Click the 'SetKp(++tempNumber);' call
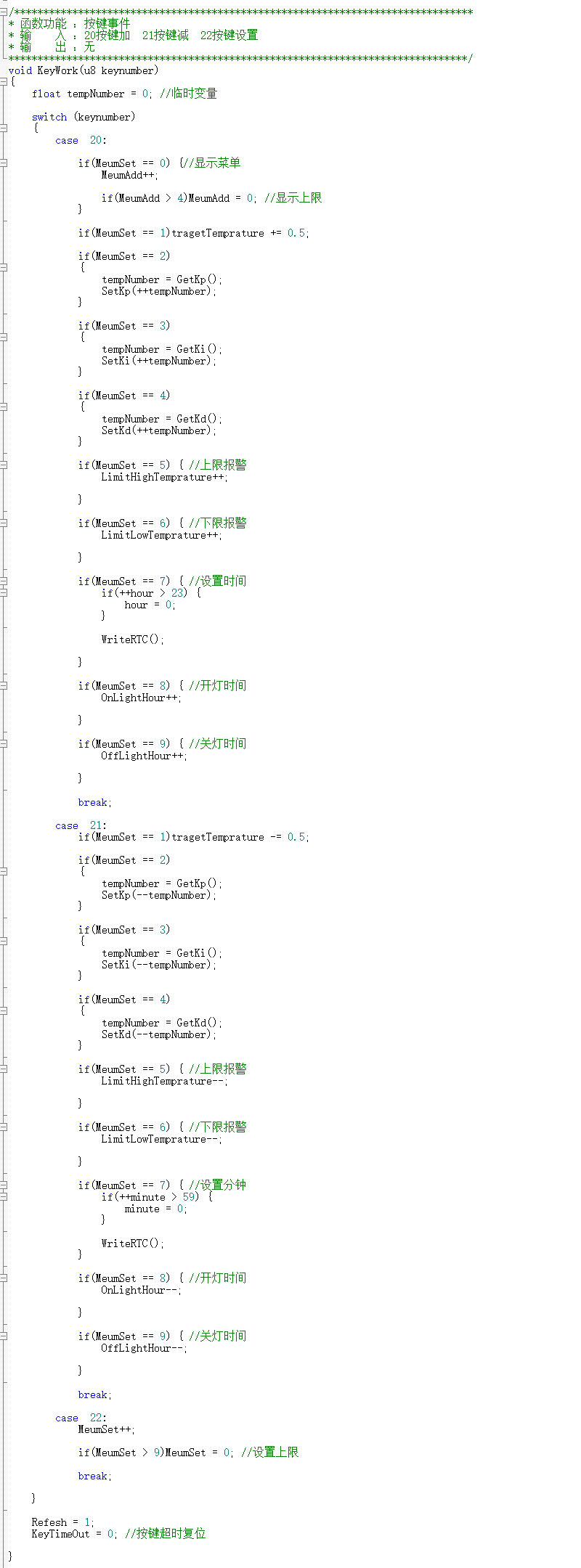The height and width of the screenshot is (1568, 581). coord(159,291)
